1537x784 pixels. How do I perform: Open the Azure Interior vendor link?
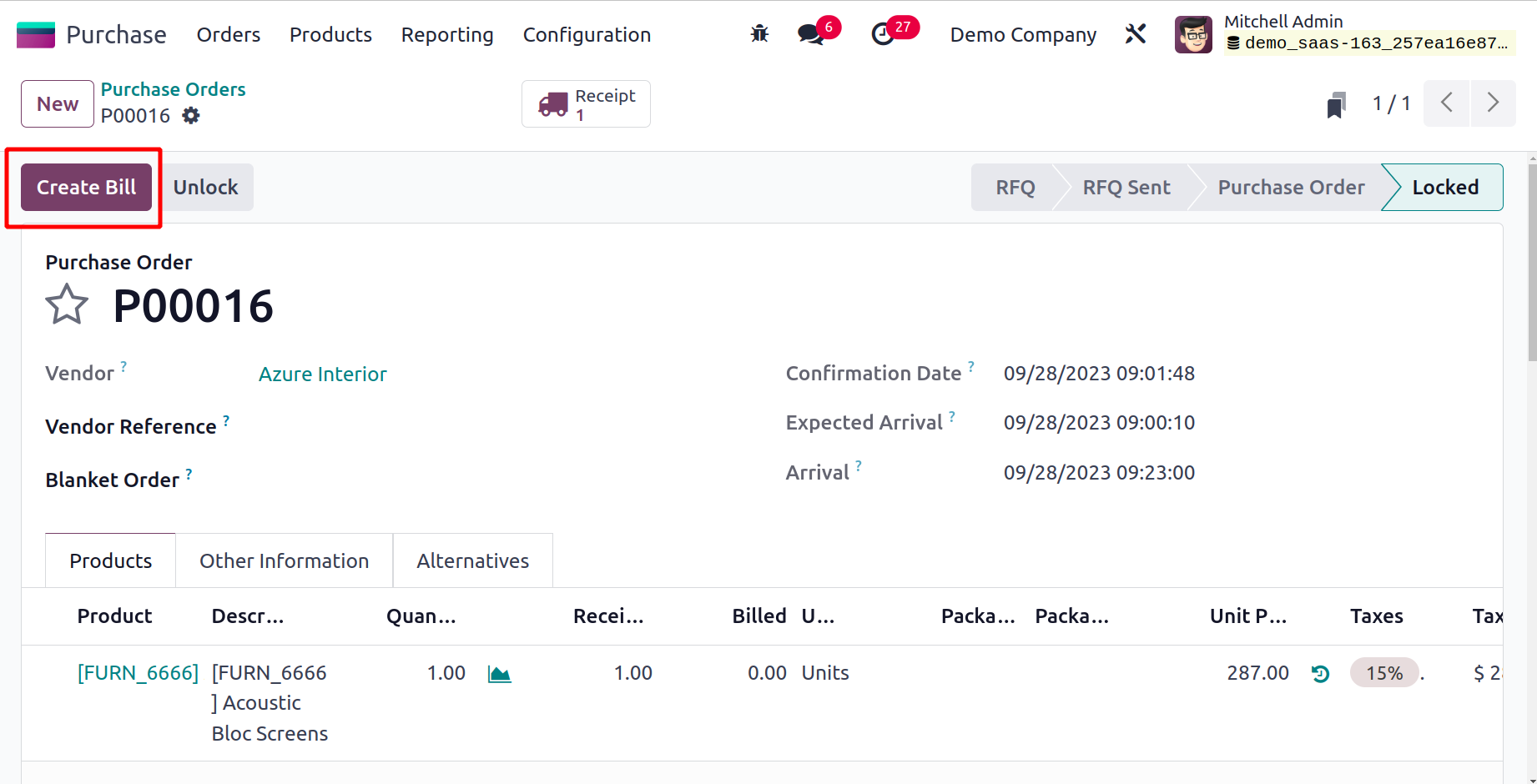(323, 374)
